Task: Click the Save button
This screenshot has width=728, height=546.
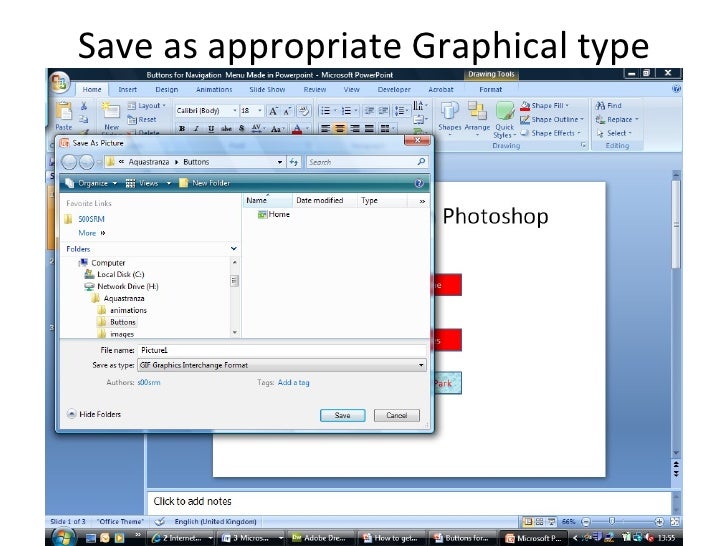Action: pyautogui.click(x=343, y=416)
